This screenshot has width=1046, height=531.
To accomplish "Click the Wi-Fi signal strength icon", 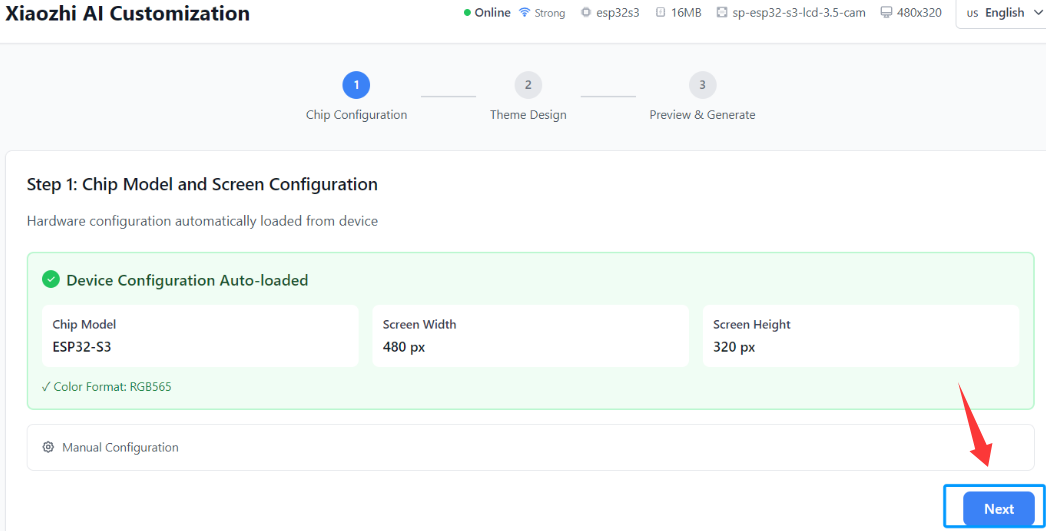I will pyautogui.click(x=524, y=13).
